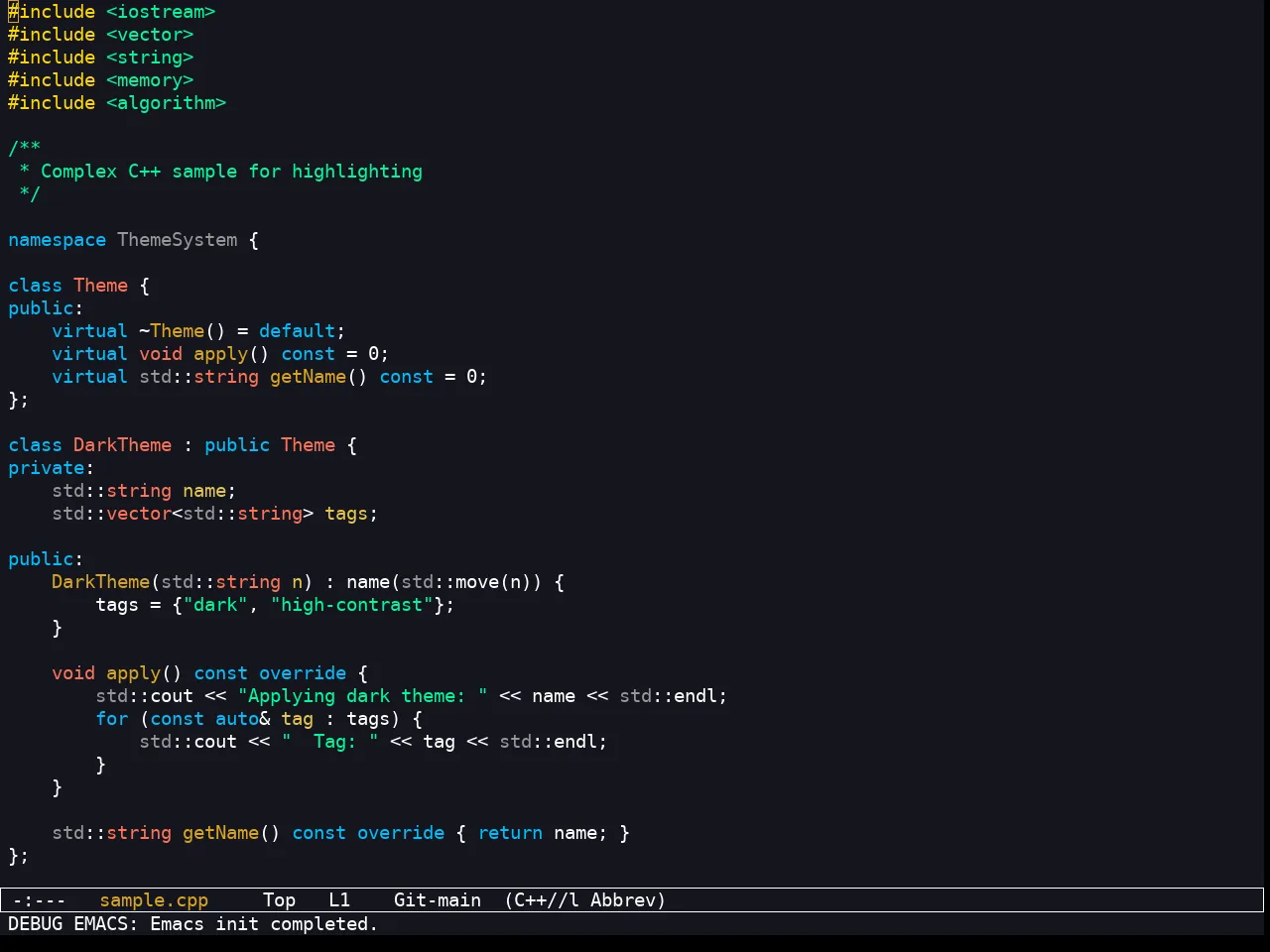
Task: Click the 'default' keyword
Action: (297, 331)
